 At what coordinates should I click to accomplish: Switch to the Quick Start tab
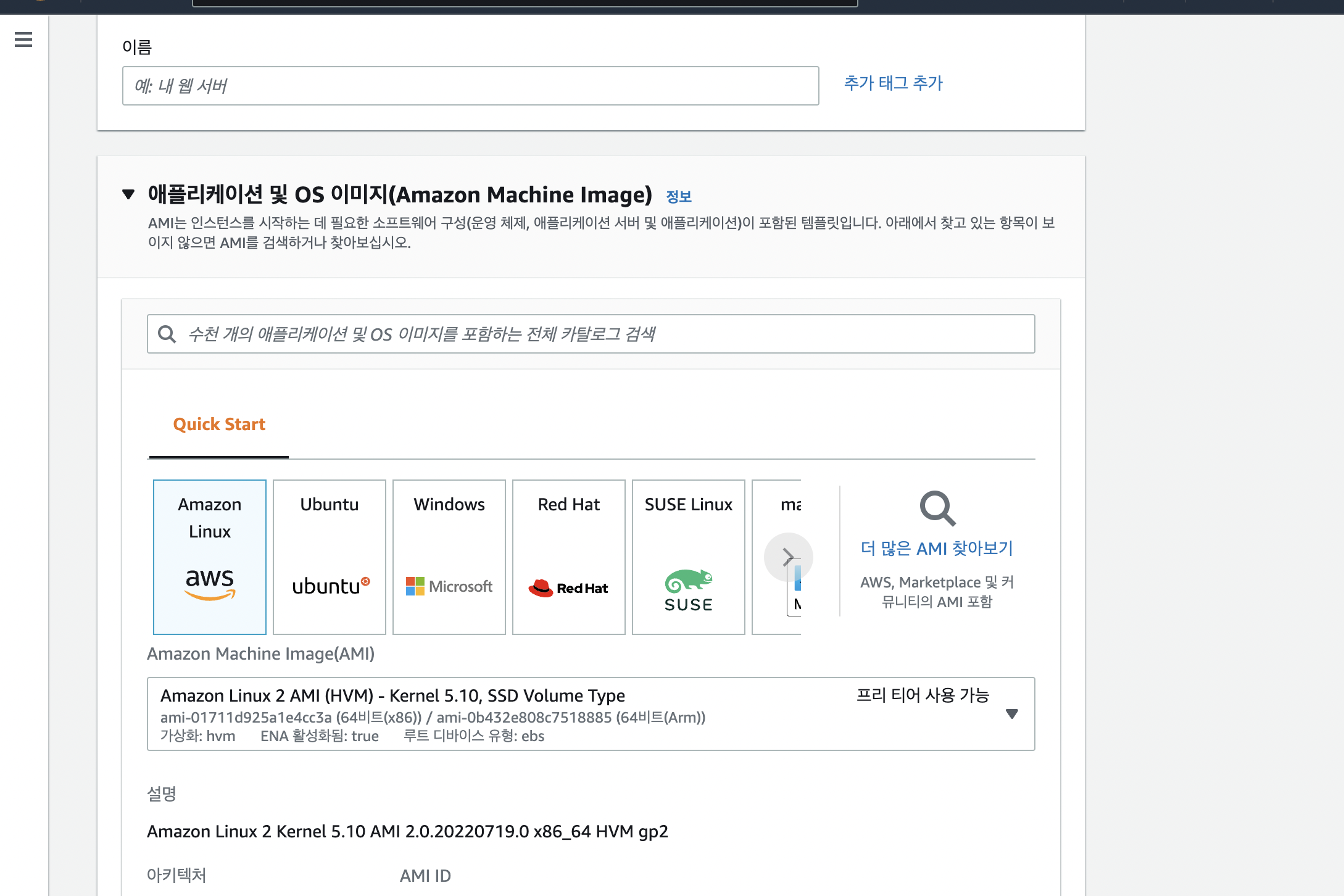coord(219,425)
